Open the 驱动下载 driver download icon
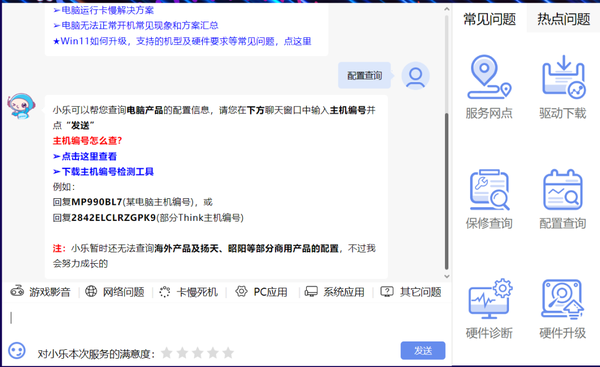Viewport: 600px width, 367px height. (563, 77)
